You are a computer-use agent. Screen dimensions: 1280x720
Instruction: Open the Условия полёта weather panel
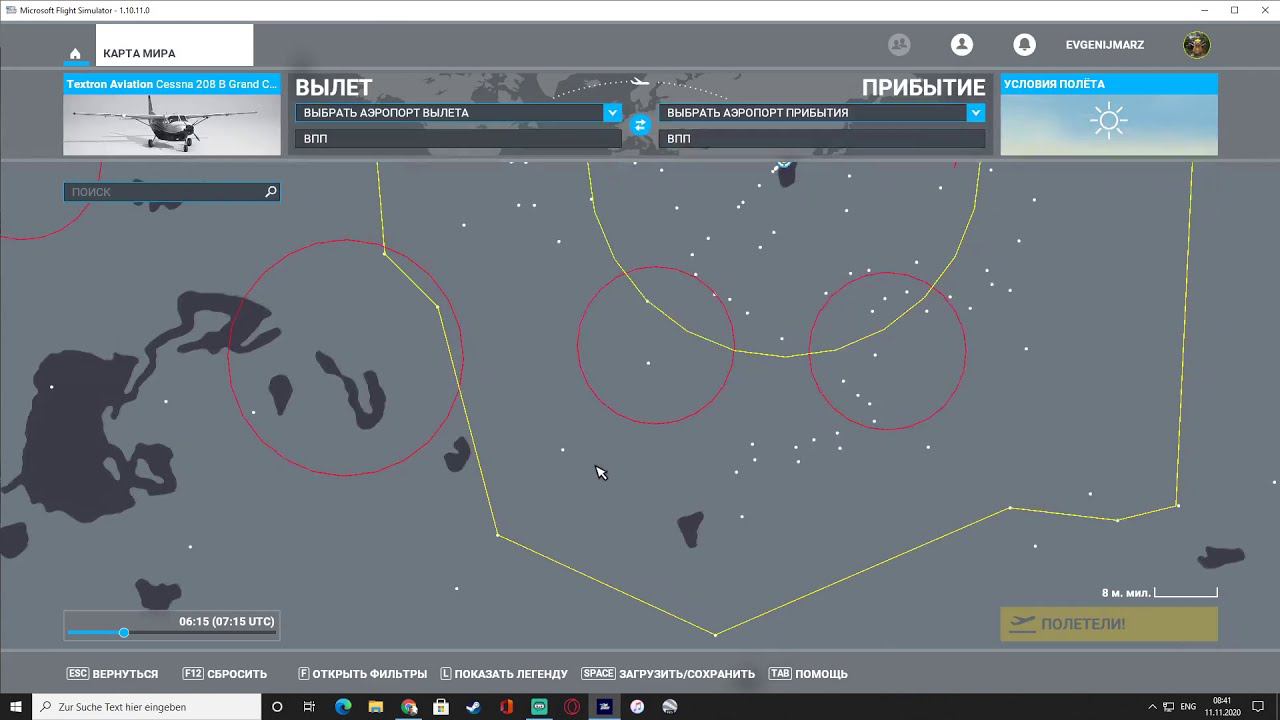[1109, 115]
